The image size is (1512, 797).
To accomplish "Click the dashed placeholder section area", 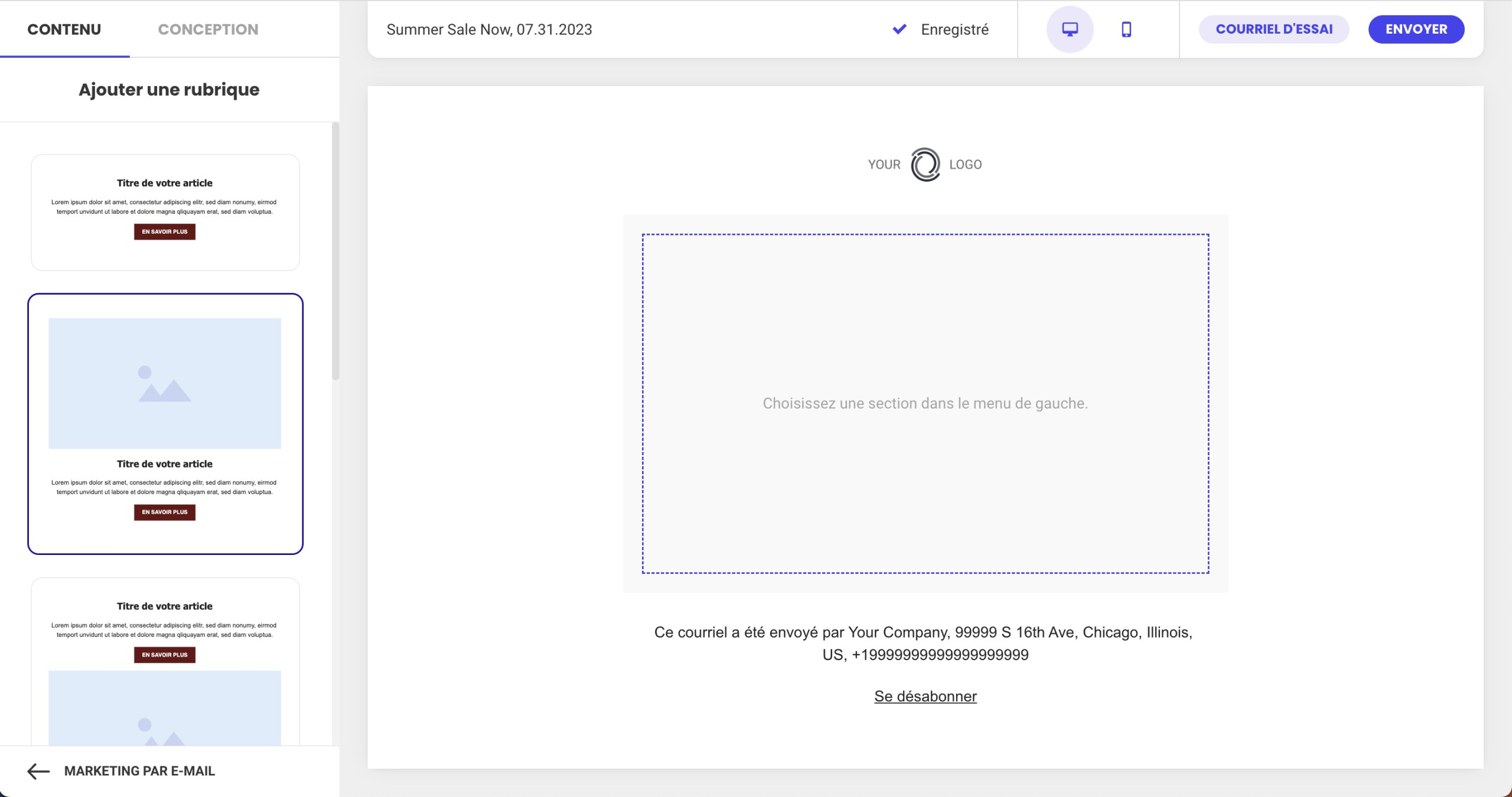I will (x=926, y=403).
